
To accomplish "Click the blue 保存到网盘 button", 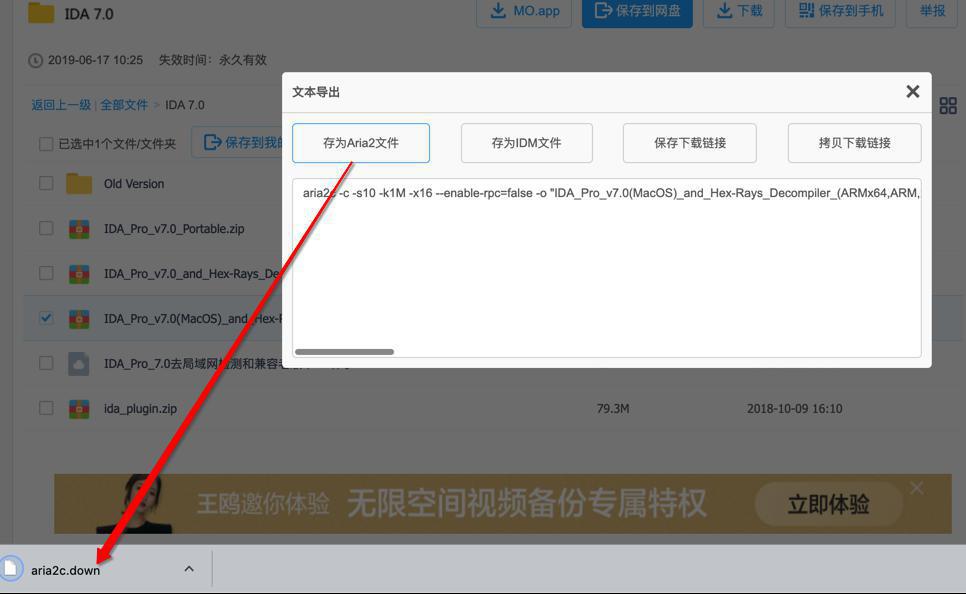I will coord(637,11).
